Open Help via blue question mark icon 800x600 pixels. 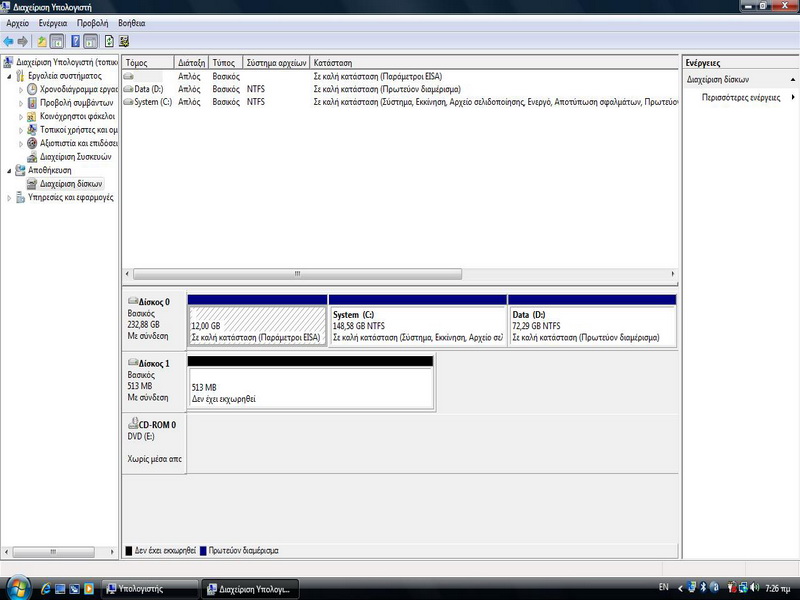point(75,41)
